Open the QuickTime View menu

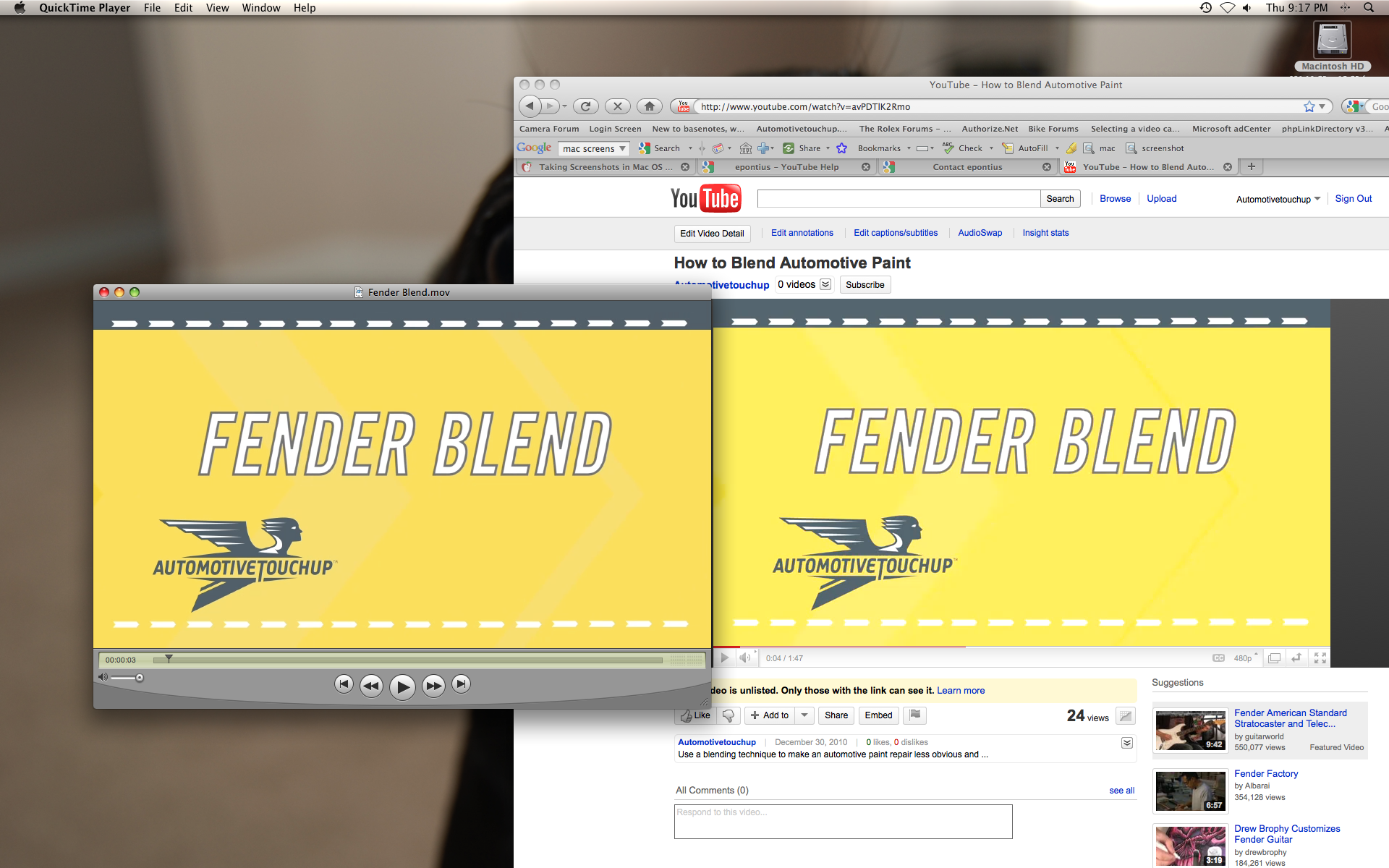(x=217, y=8)
